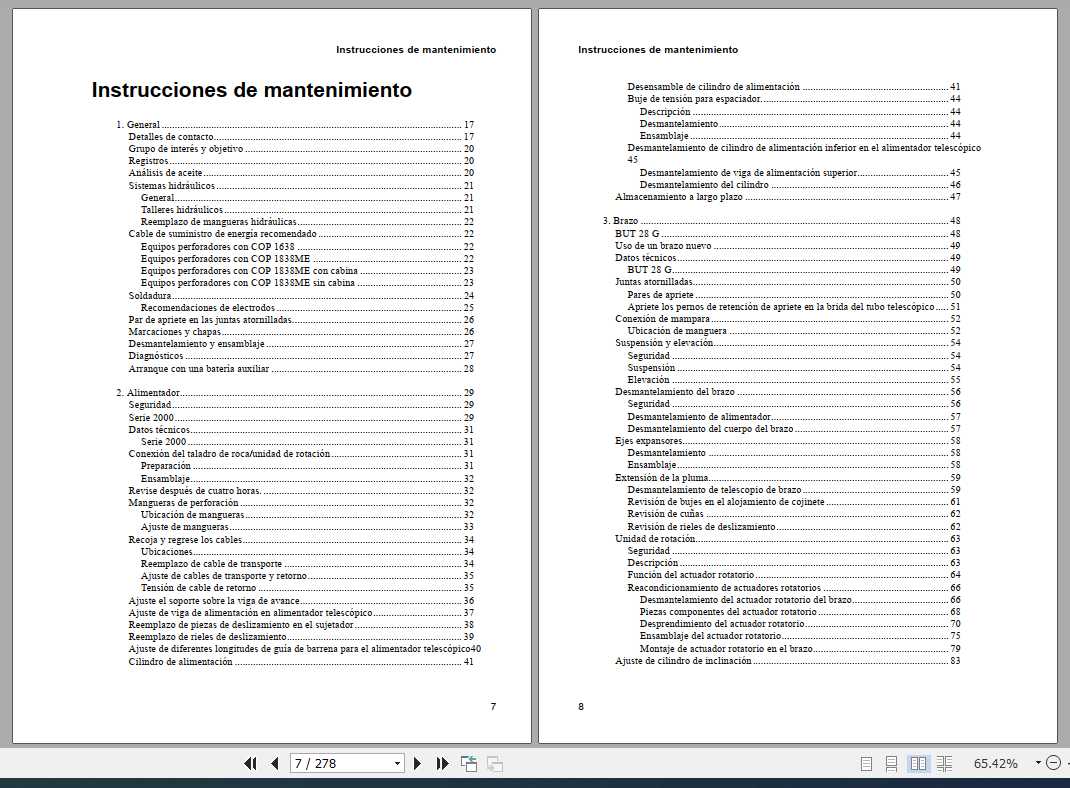This screenshot has height=788, width=1070.
Task: Open the zoom level dropdown arrow
Action: click(1038, 763)
